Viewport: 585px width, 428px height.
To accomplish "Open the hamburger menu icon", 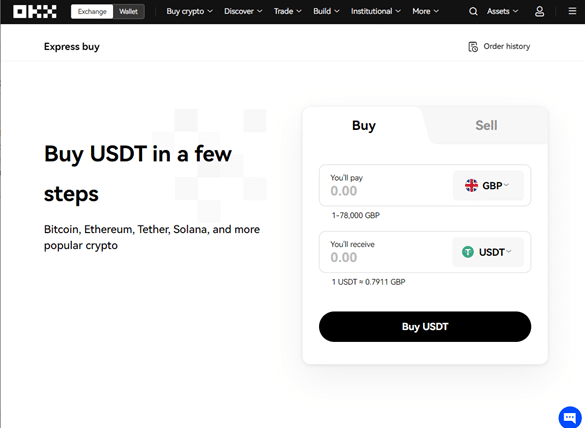I will point(572,11).
